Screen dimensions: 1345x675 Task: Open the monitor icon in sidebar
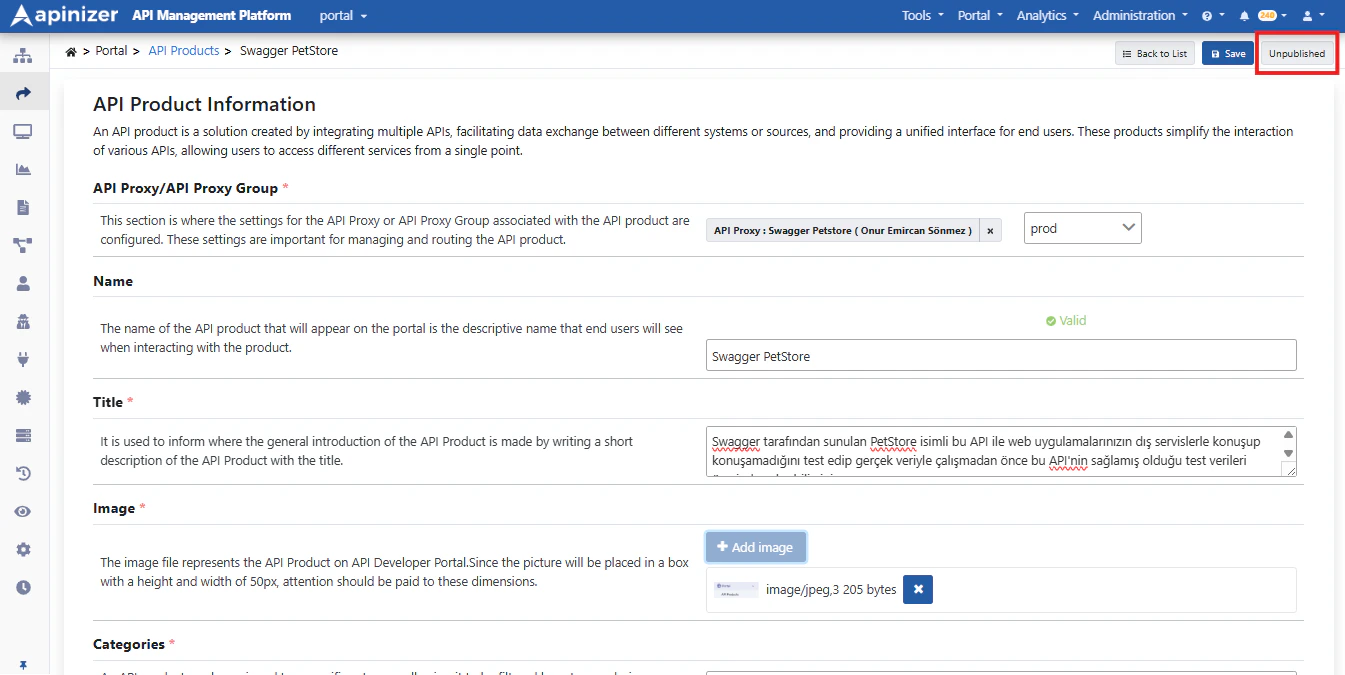(x=23, y=131)
